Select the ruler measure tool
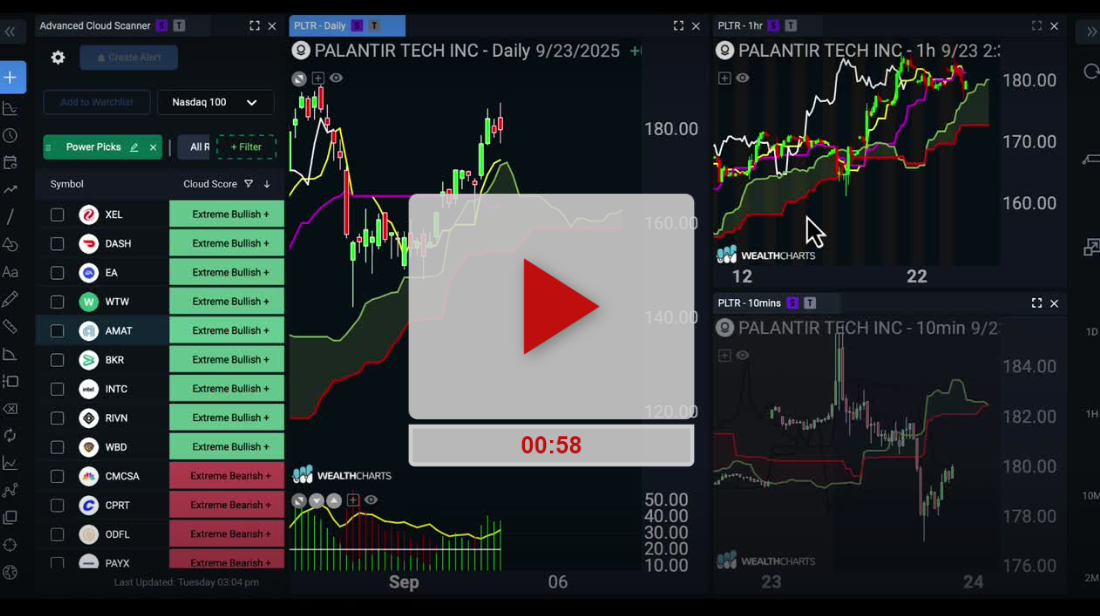 (x=10, y=327)
